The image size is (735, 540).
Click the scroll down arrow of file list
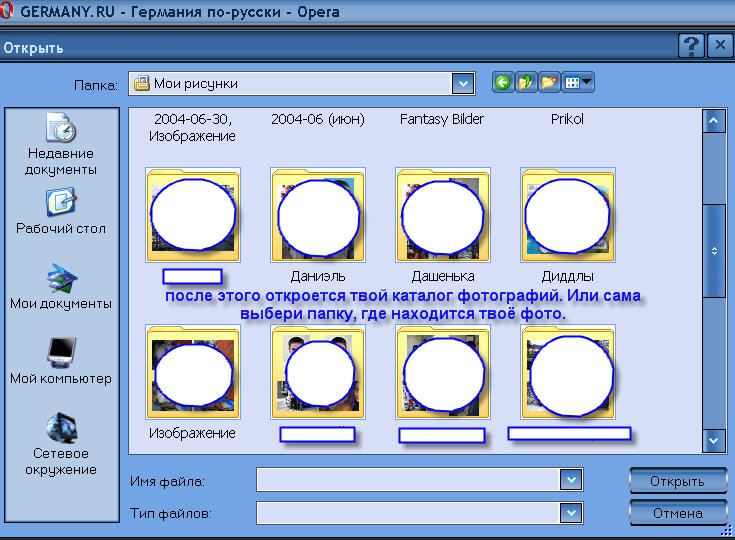click(714, 441)
